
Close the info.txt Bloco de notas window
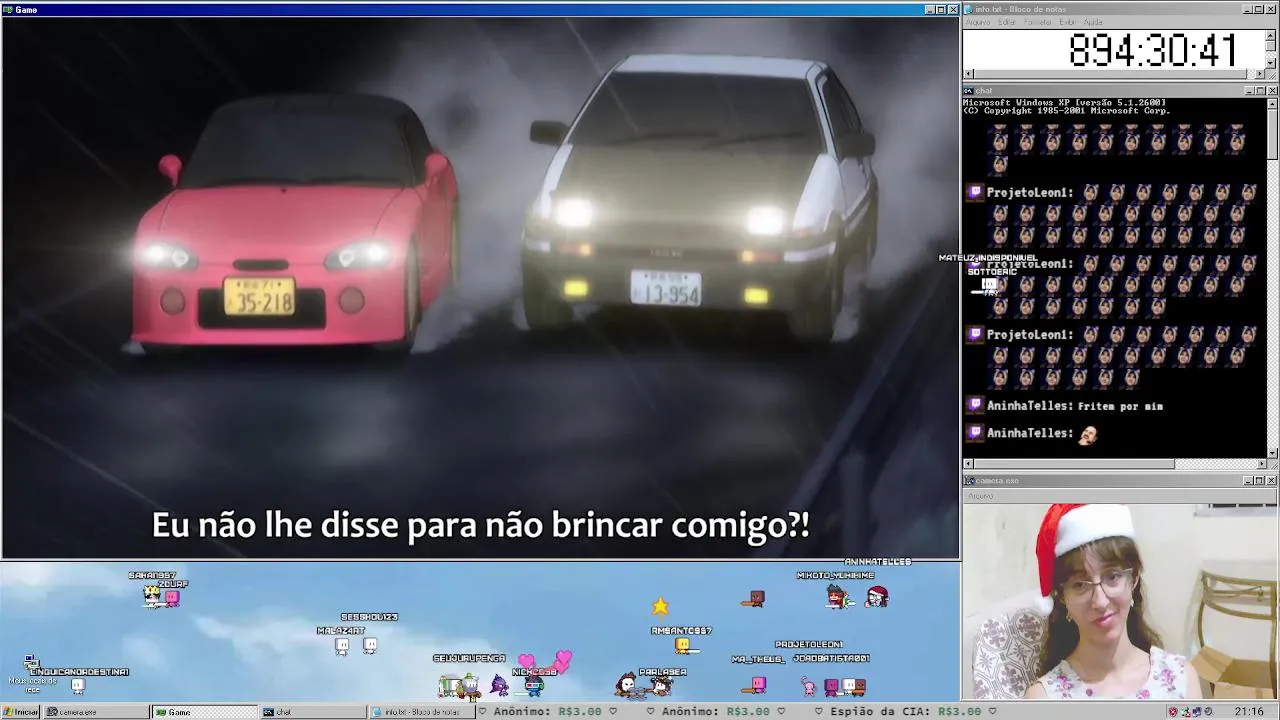coord(1272,9)
